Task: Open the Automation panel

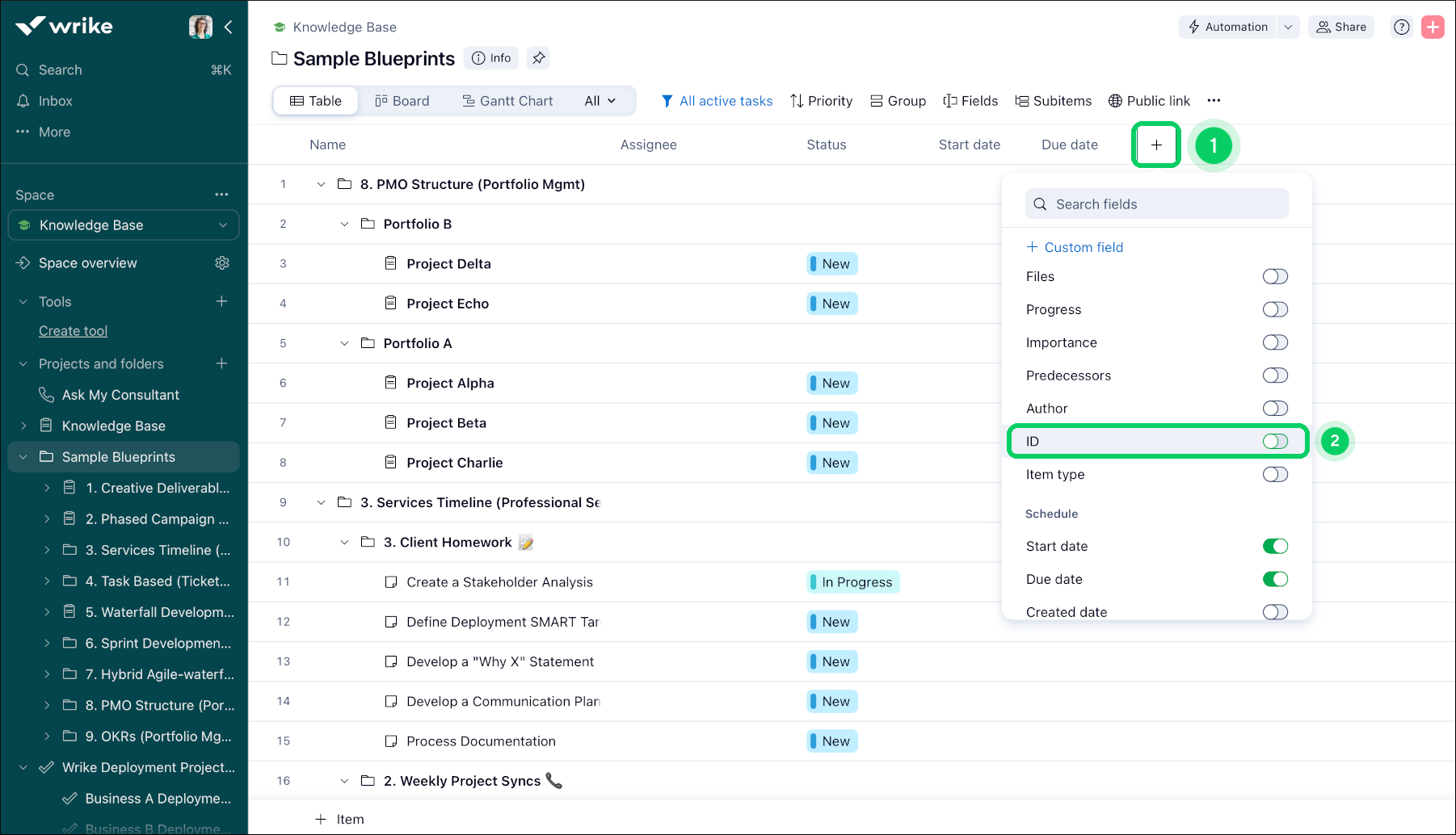Action: pyautogui.click(x=1228, y=27)
